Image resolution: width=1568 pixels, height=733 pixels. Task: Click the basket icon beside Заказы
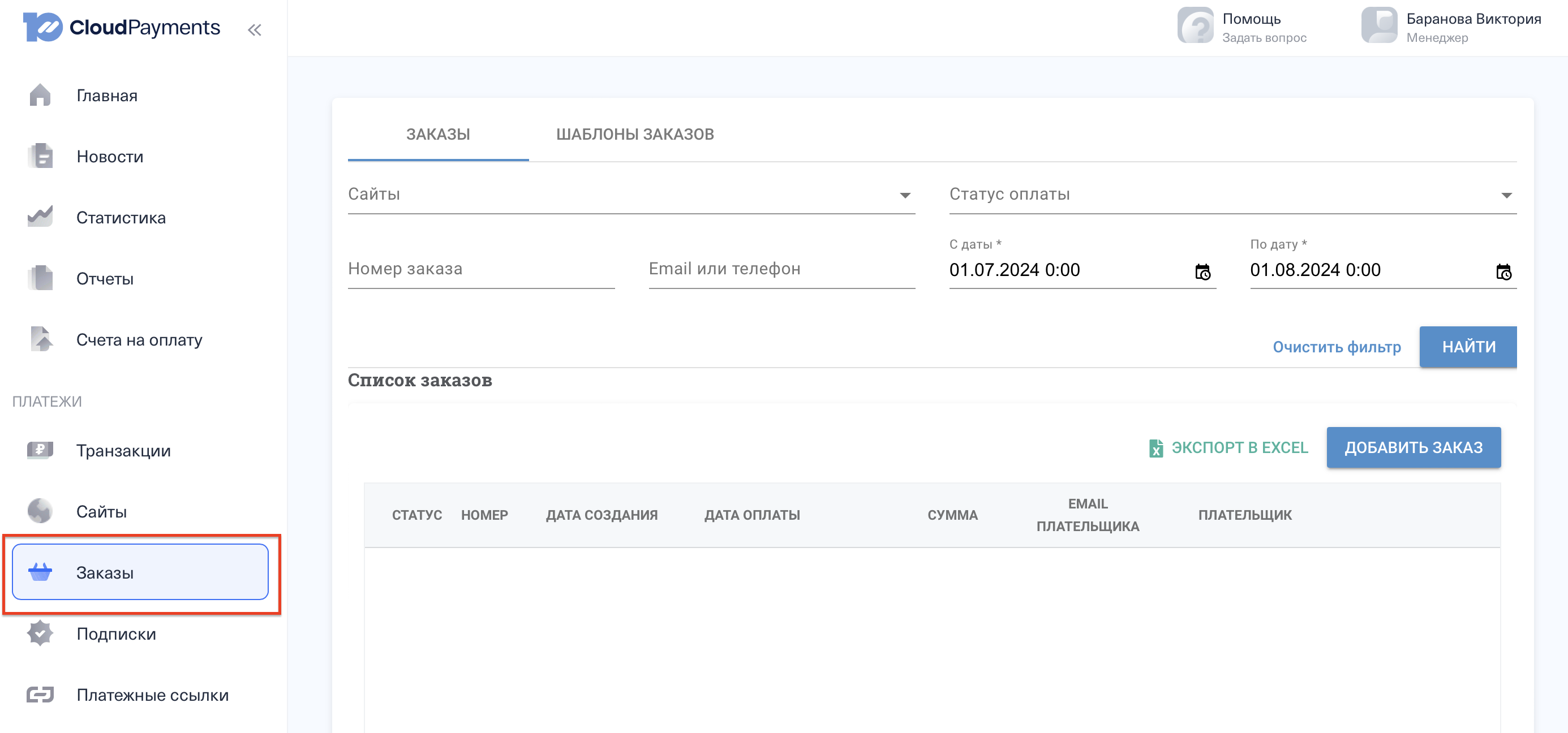[x=40, y=572]
